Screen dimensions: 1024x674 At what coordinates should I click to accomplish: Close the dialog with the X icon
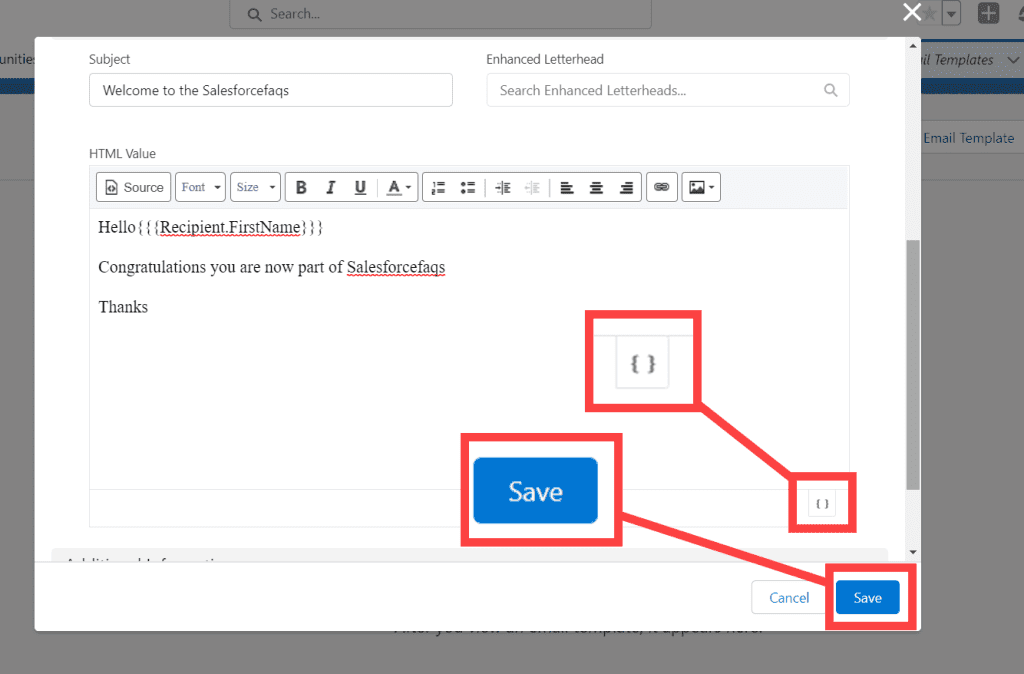[x=912, y=12]
